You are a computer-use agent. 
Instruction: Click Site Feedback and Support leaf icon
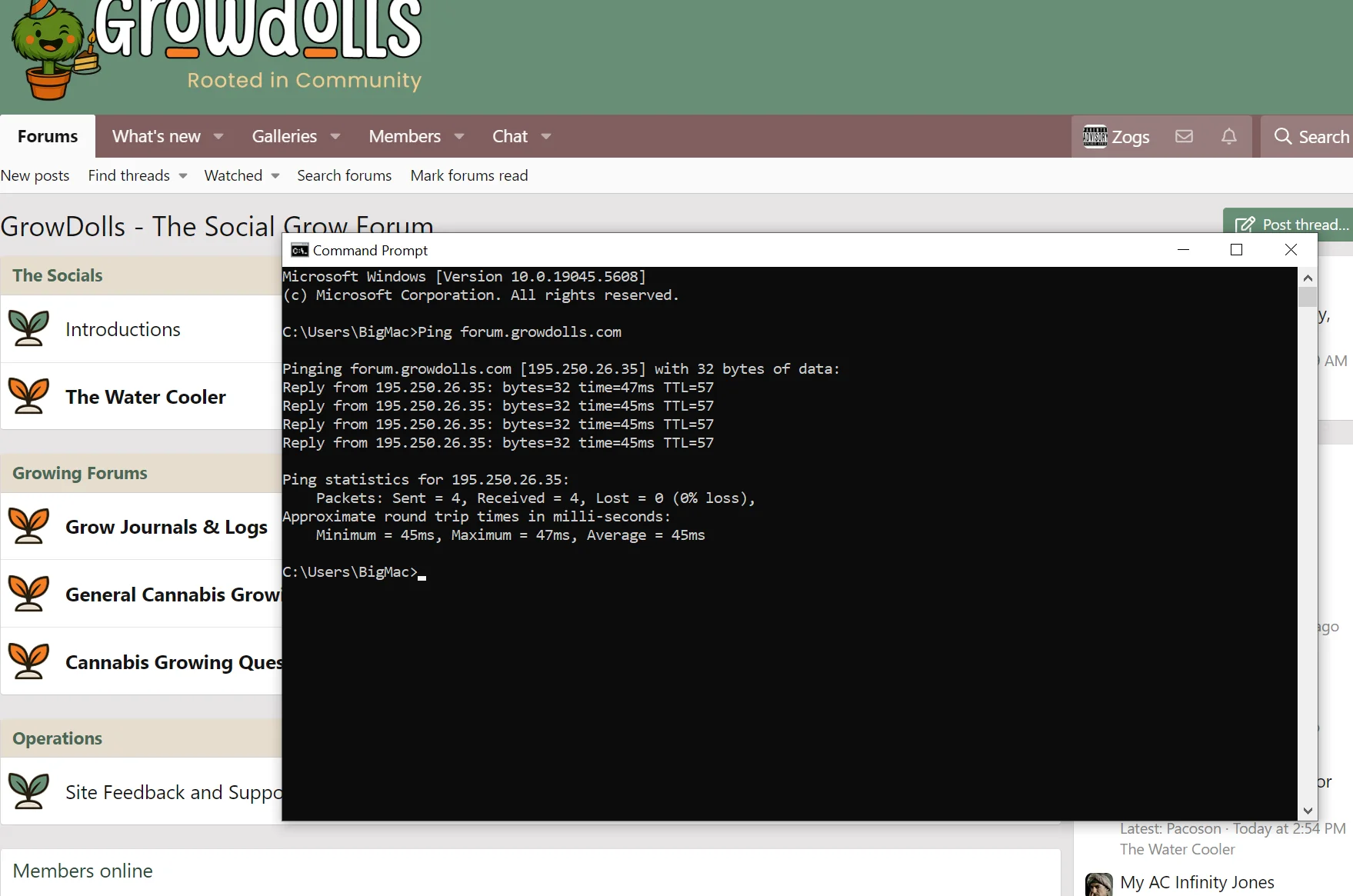pyautogui.click(x=28, y=791)
